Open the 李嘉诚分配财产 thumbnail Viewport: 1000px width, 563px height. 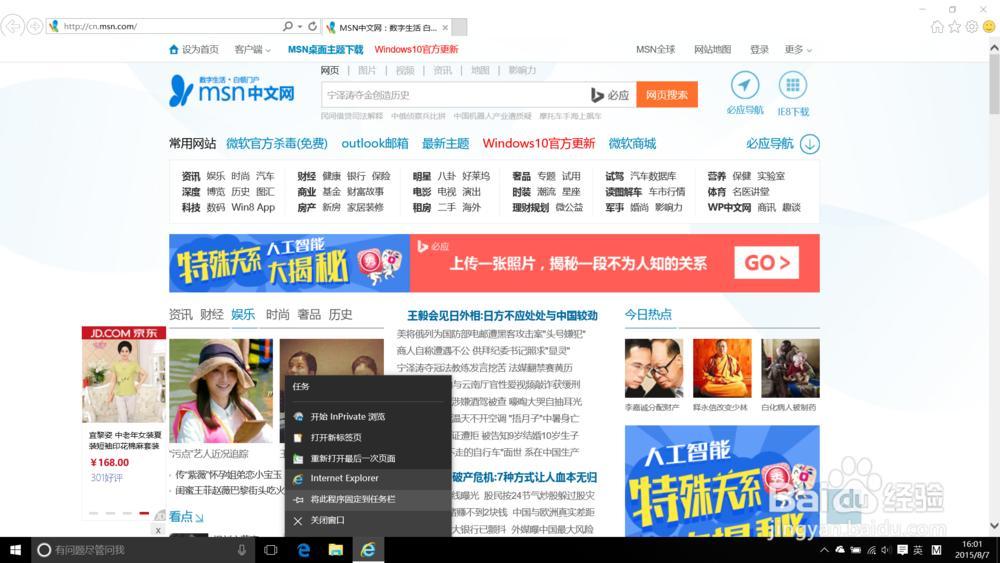click(x=654, y=369)
